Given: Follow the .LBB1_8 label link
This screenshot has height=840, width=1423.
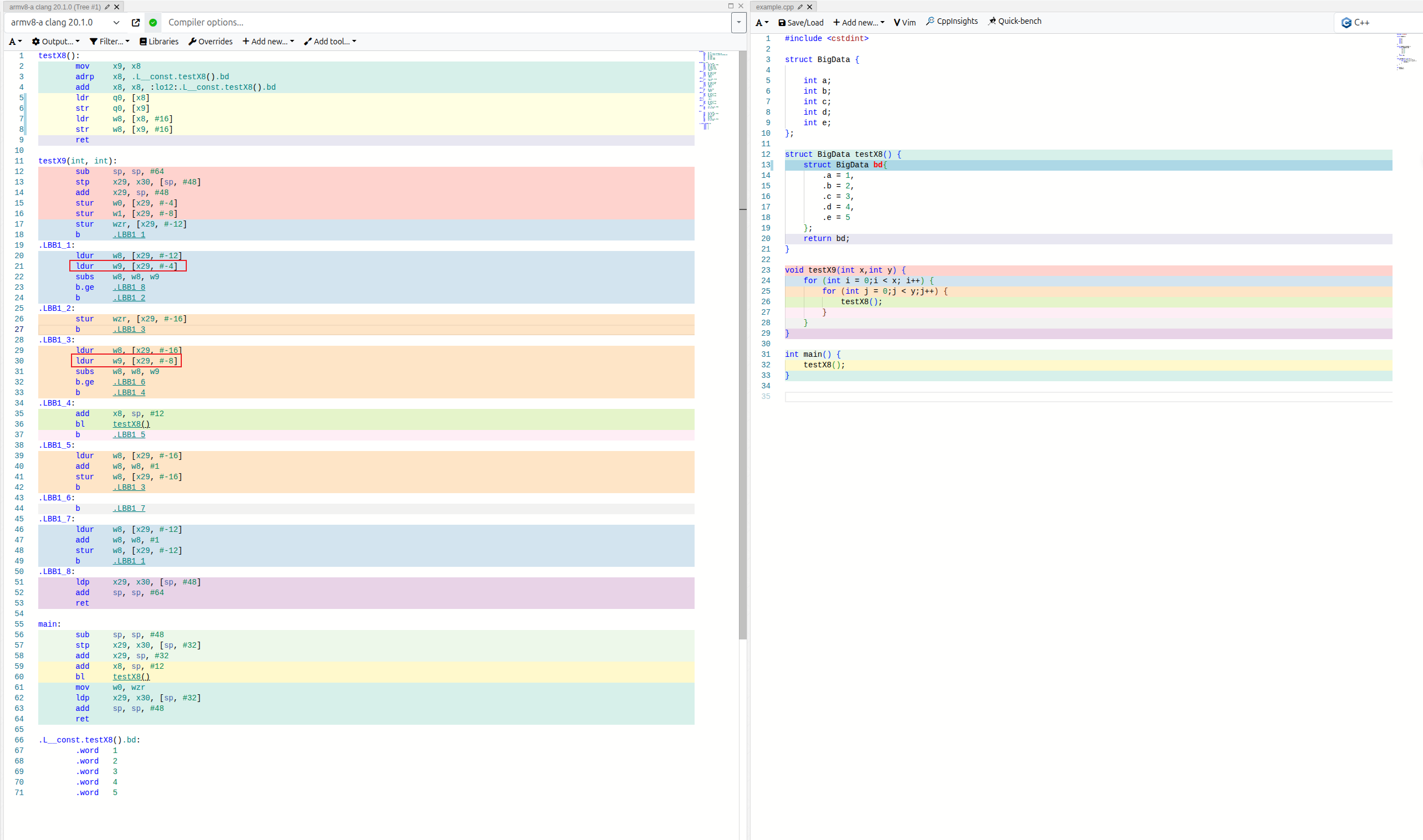Looking at the screenshot, I should coord(129,288).
